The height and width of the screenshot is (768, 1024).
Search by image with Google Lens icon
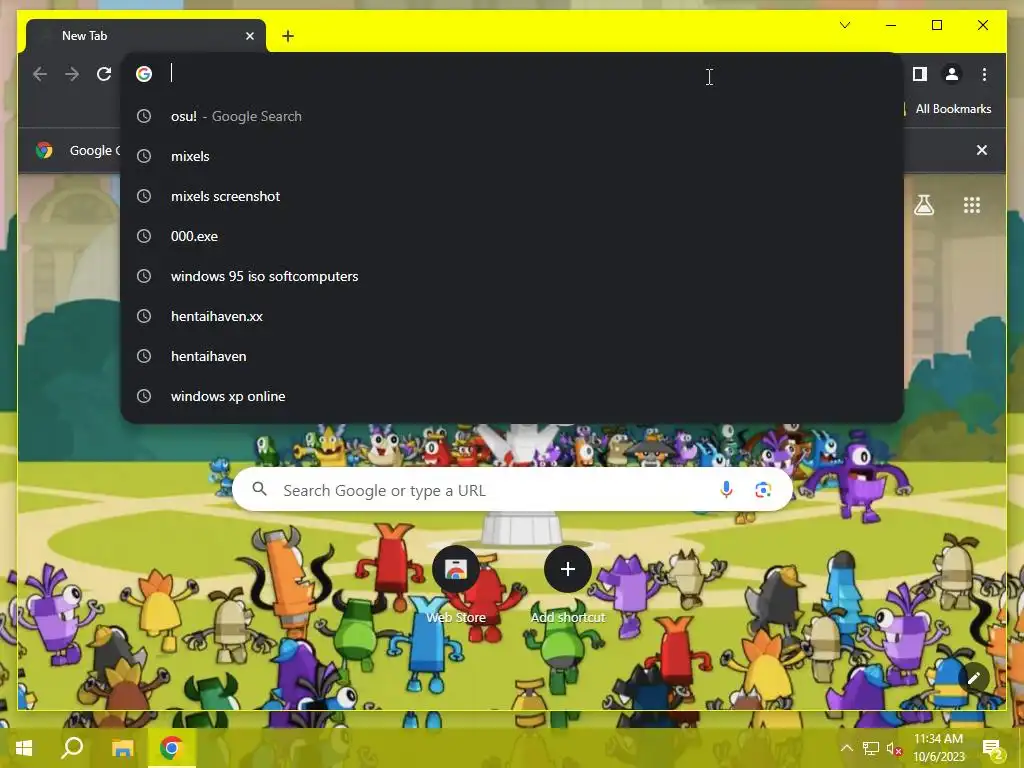pyautogui.click(x=763, y=490)
